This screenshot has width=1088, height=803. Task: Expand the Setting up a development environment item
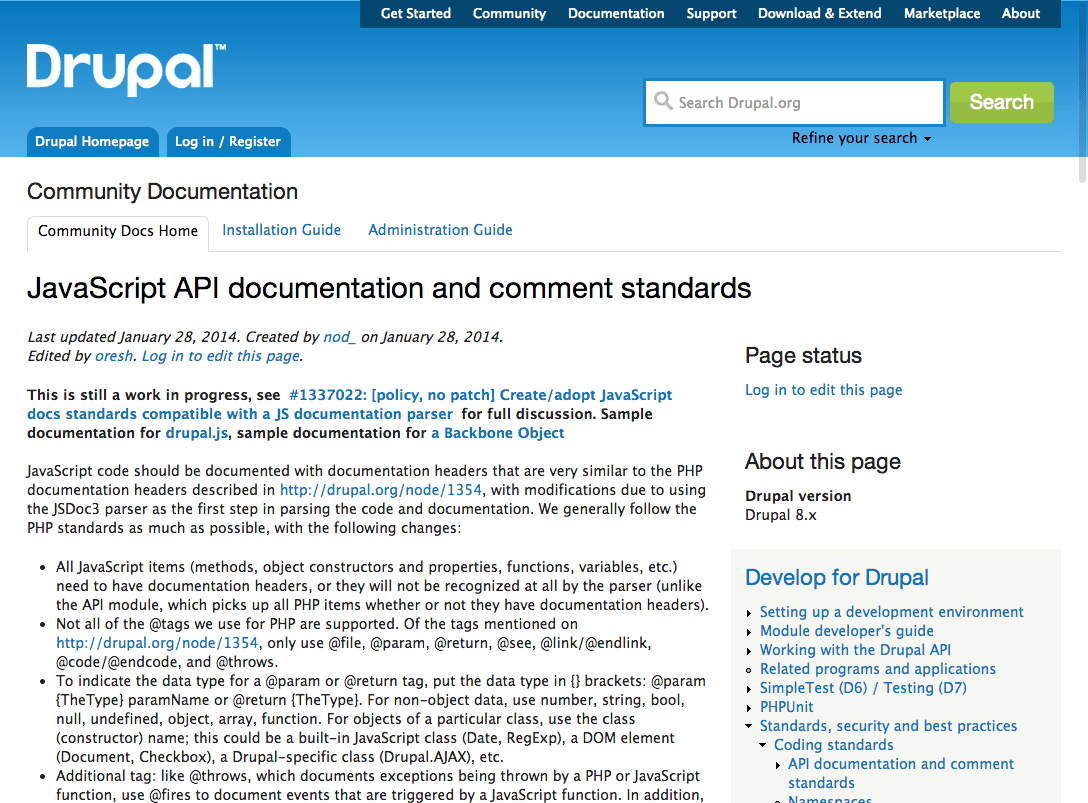click(x=750, y=613)
